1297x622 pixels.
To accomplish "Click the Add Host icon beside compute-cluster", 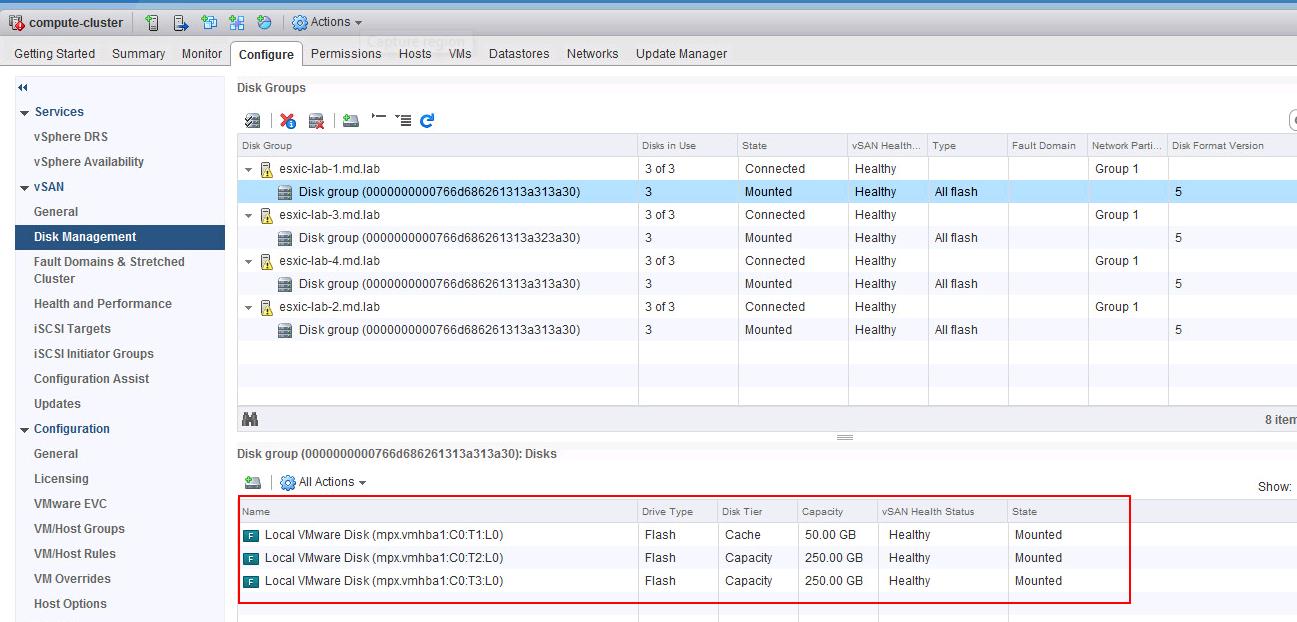I will click(x=152, y=22).
